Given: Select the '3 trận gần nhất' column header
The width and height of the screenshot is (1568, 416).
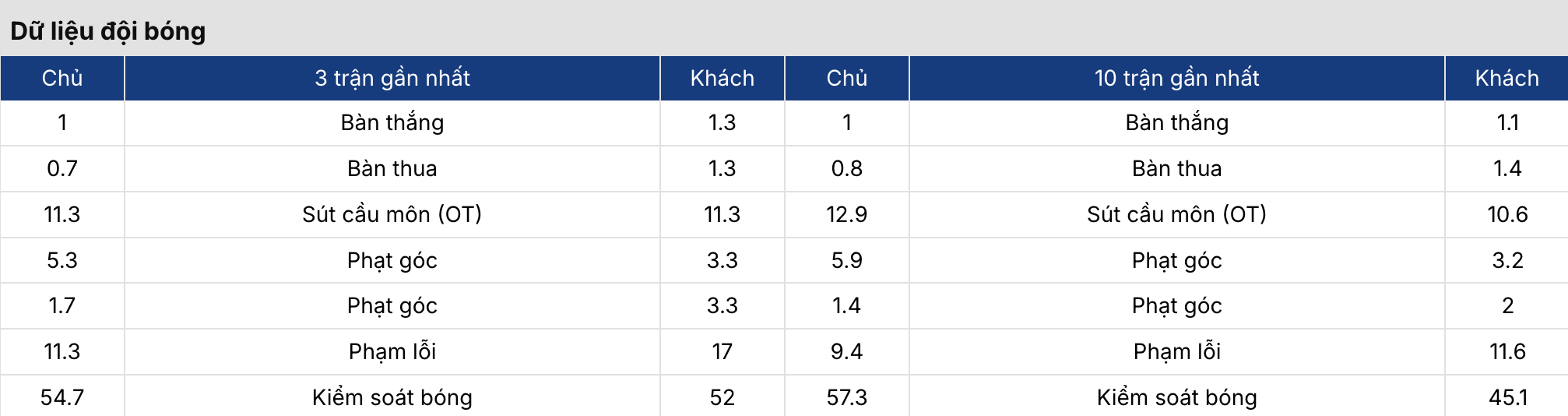Looking at the screenshot, I should (392, 78).
